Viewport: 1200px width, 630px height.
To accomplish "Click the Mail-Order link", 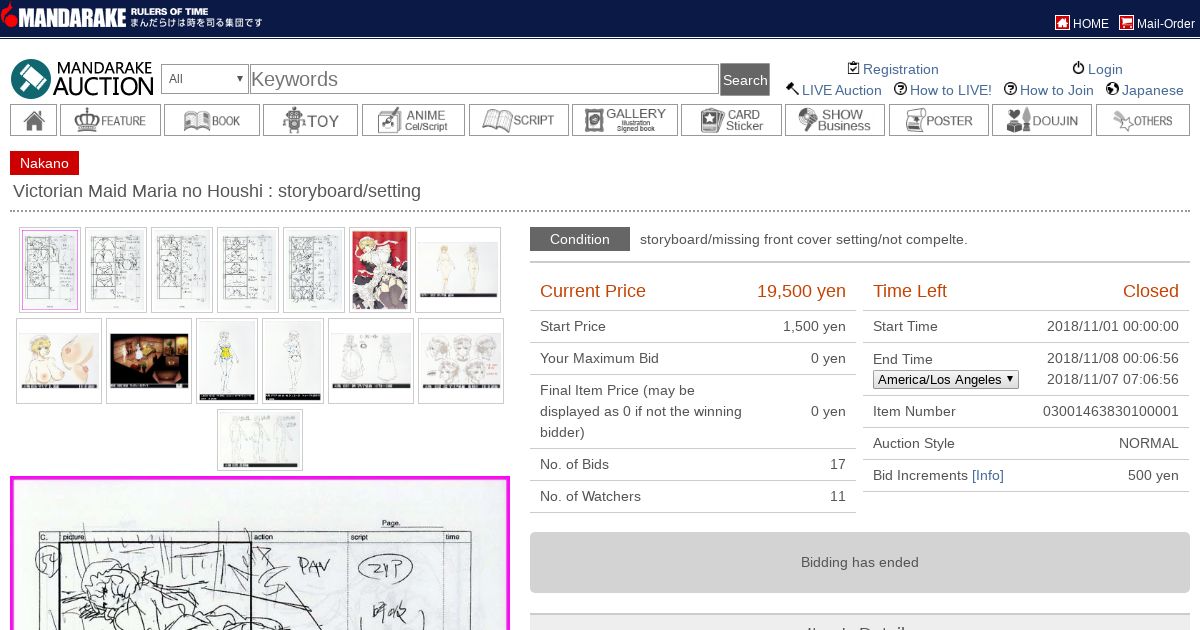I will 1166,24.
